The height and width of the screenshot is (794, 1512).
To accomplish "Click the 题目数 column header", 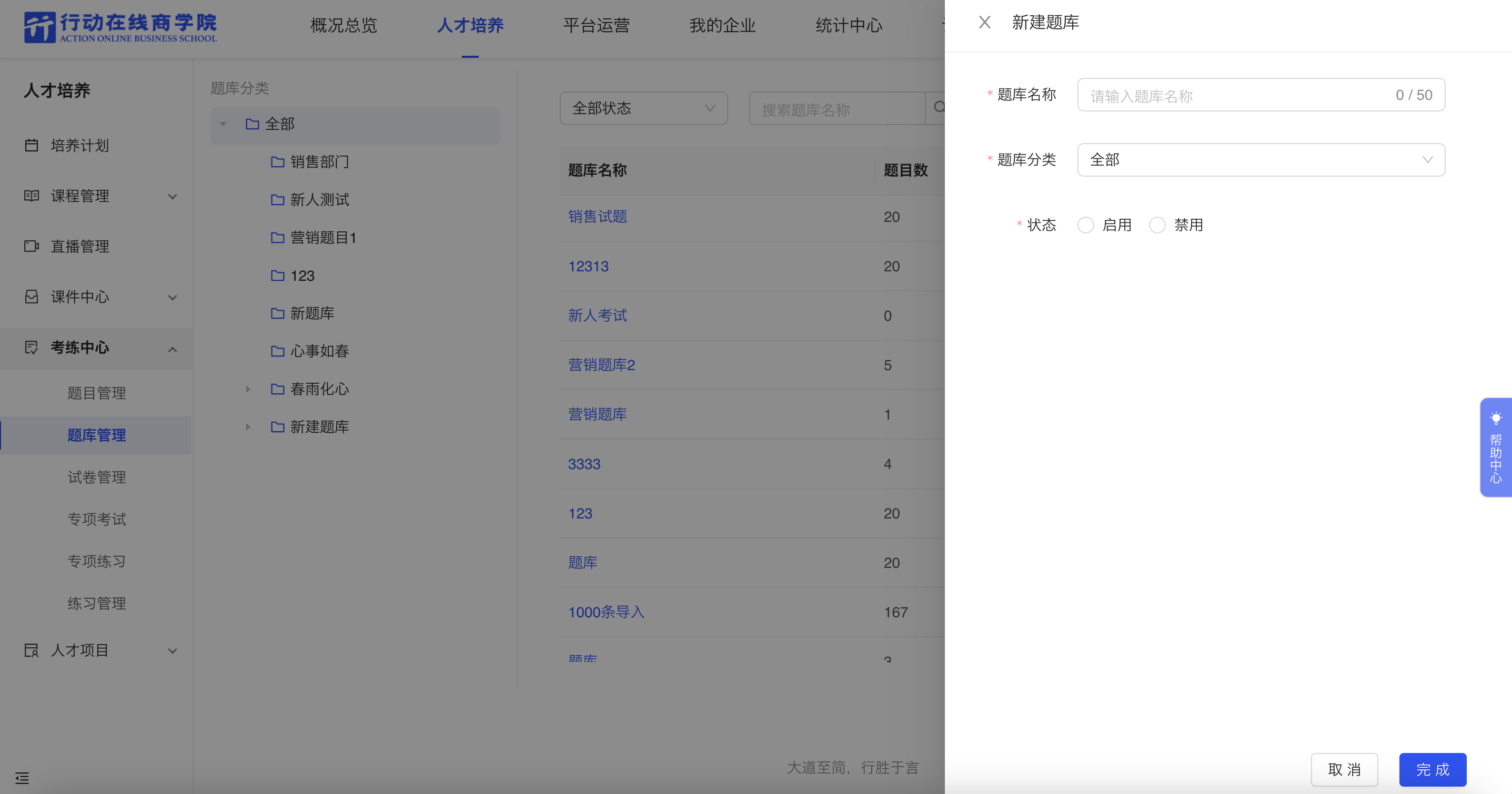I will [905, 170].
